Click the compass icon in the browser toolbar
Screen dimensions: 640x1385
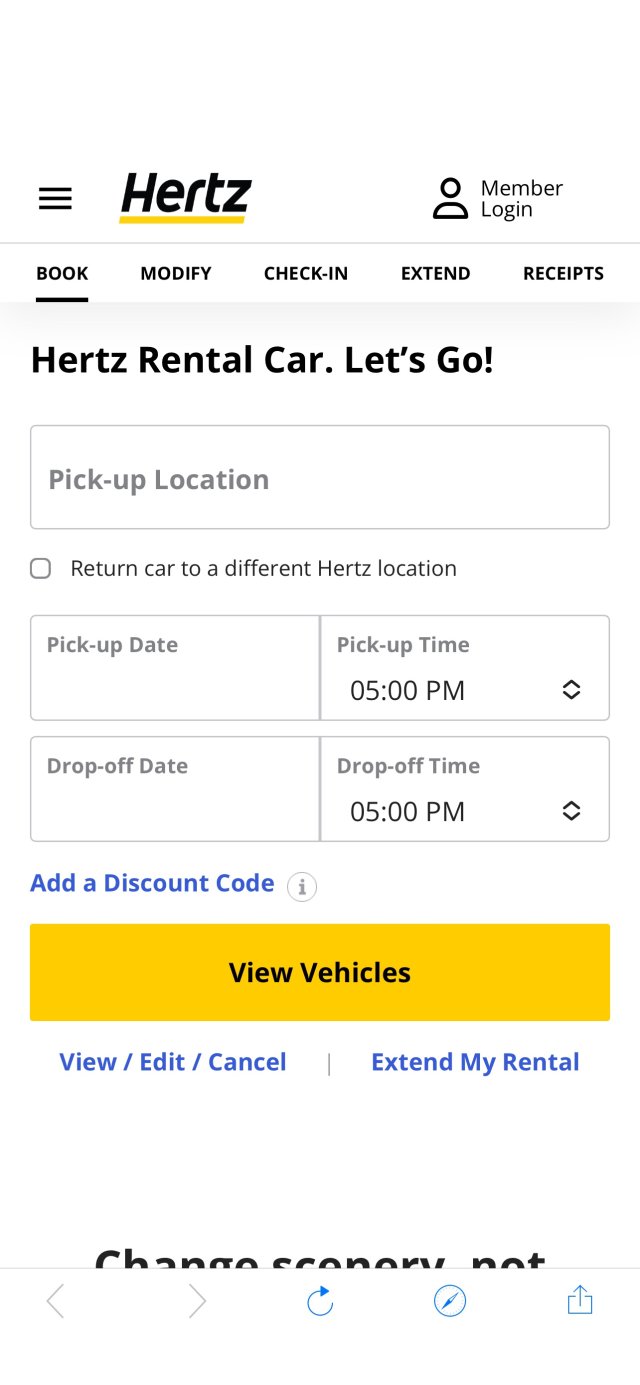[449, 1300]
